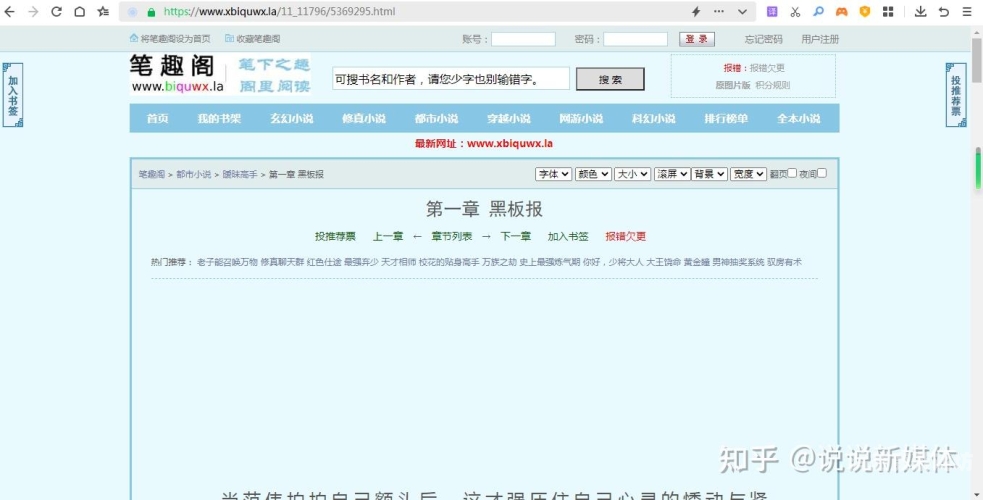
Task: Open the 玄幻小说 navigation item
Action: tap(292, 118)
